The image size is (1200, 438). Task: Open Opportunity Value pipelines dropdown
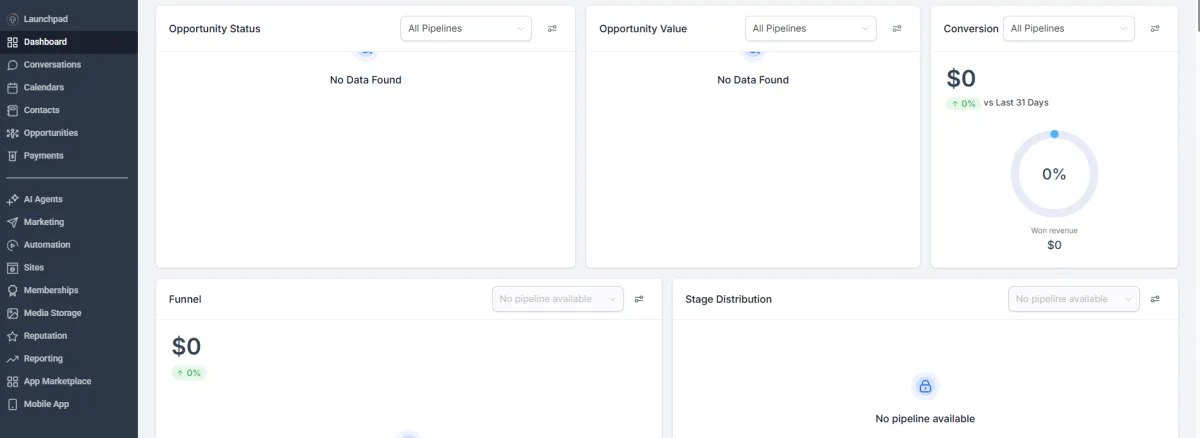[x=810, y=29]
